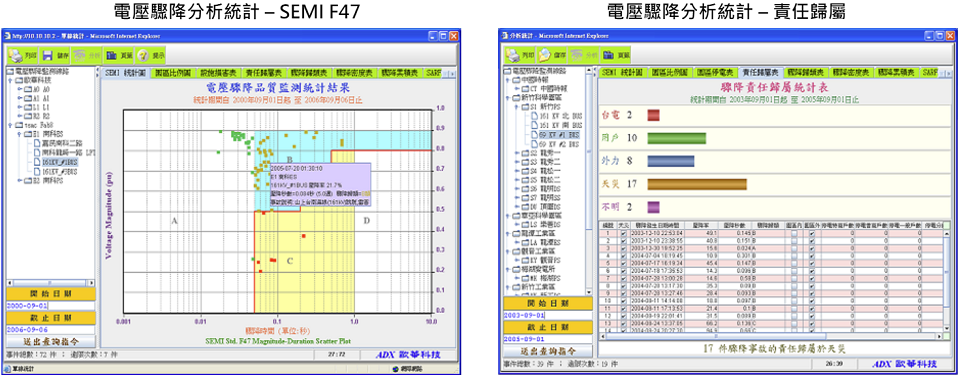The height and width of the screenshot is (377, 960).
Task: Click the envelope save icon in right window
Action: 544,56
